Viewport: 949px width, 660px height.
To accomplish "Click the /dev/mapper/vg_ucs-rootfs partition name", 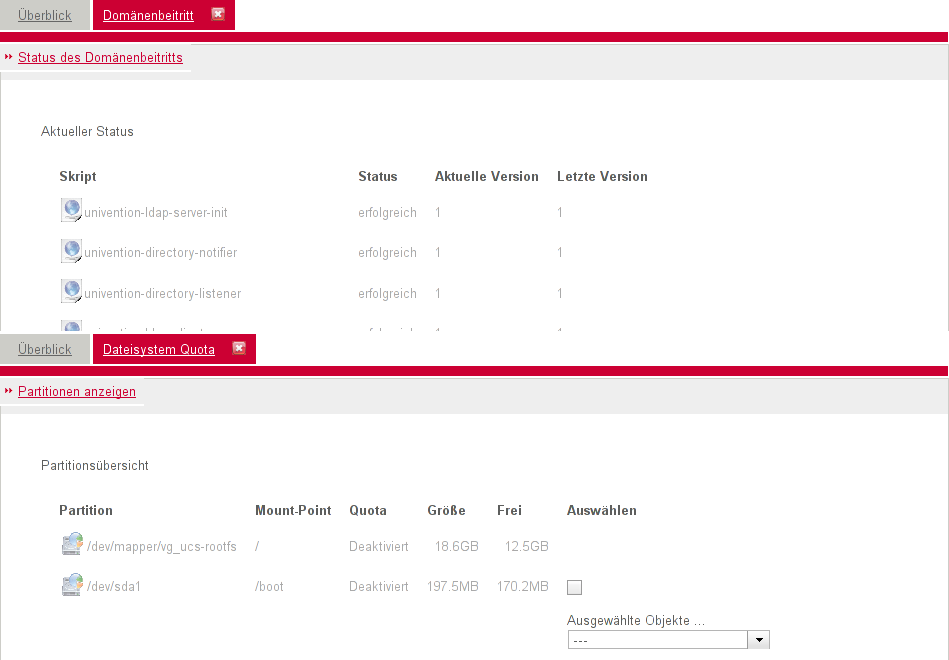I will pos(162,547).
